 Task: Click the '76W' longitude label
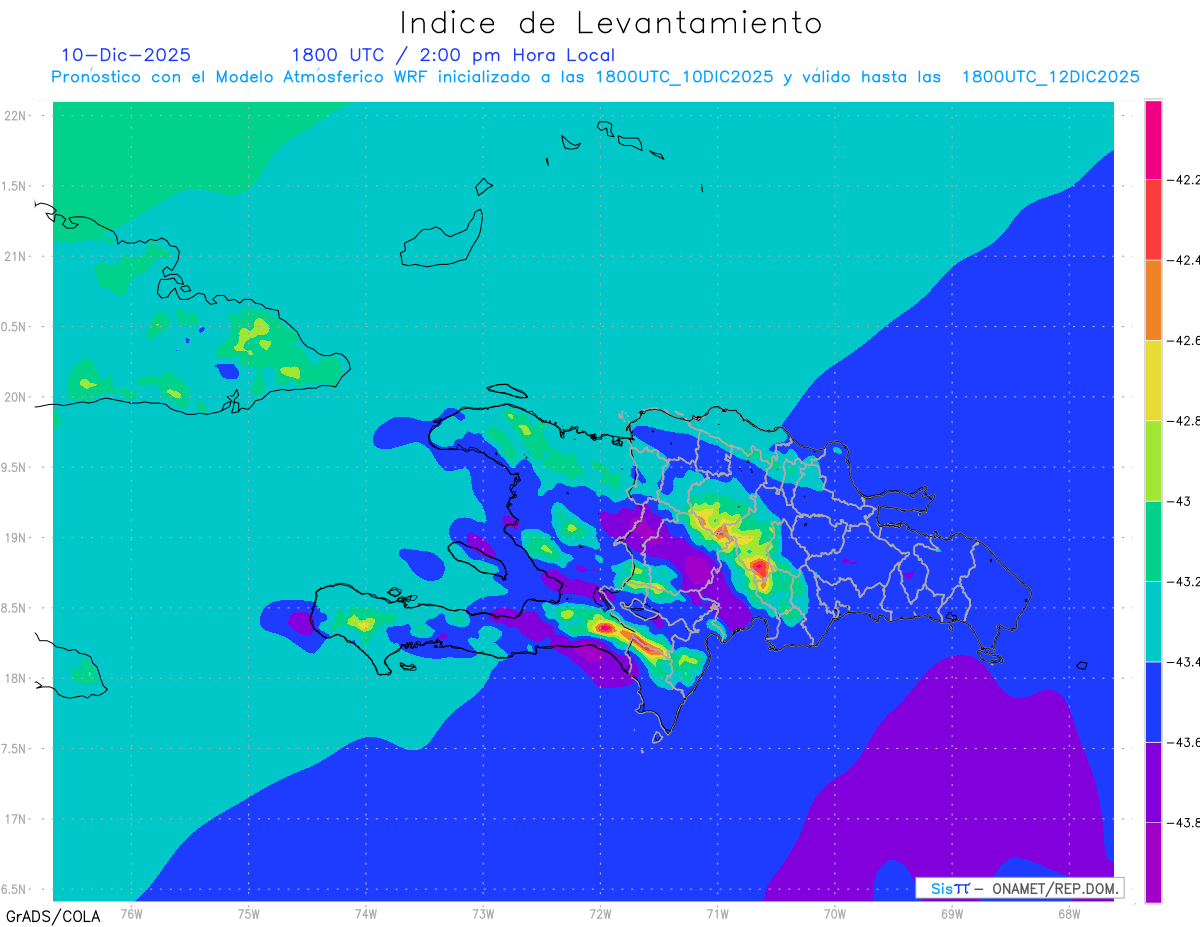(131, 913)
